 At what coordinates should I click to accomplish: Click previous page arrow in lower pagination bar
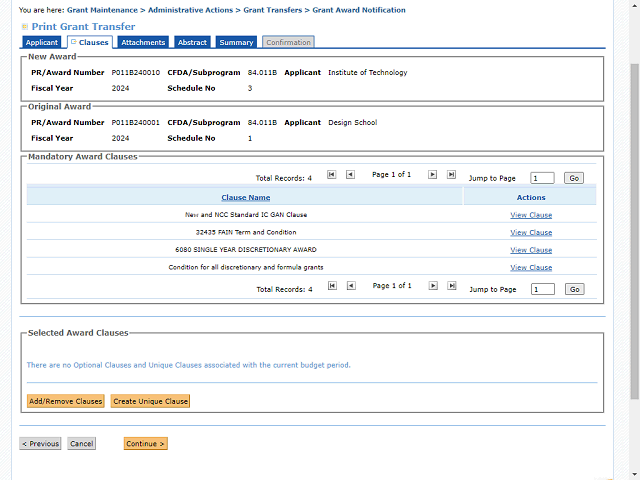click(x=350, y=286)
